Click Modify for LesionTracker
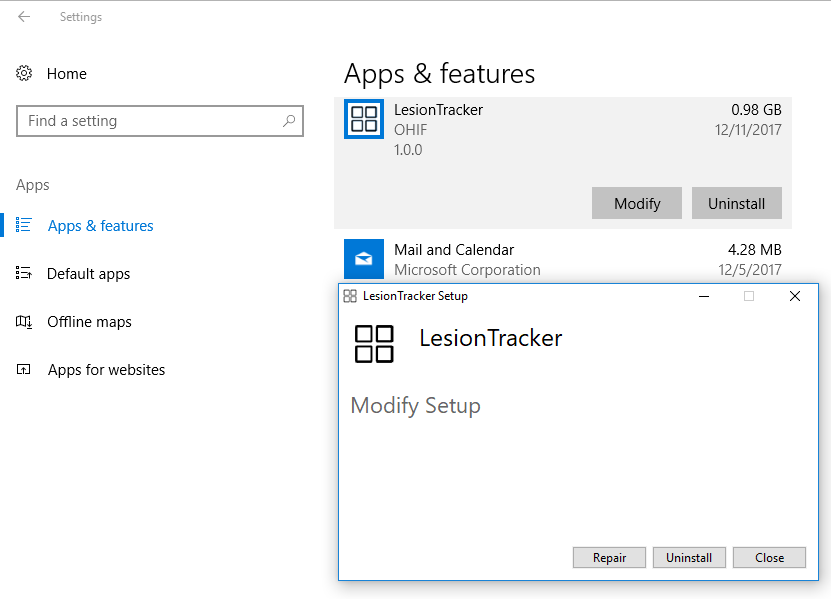 click(x=637, y=203)
